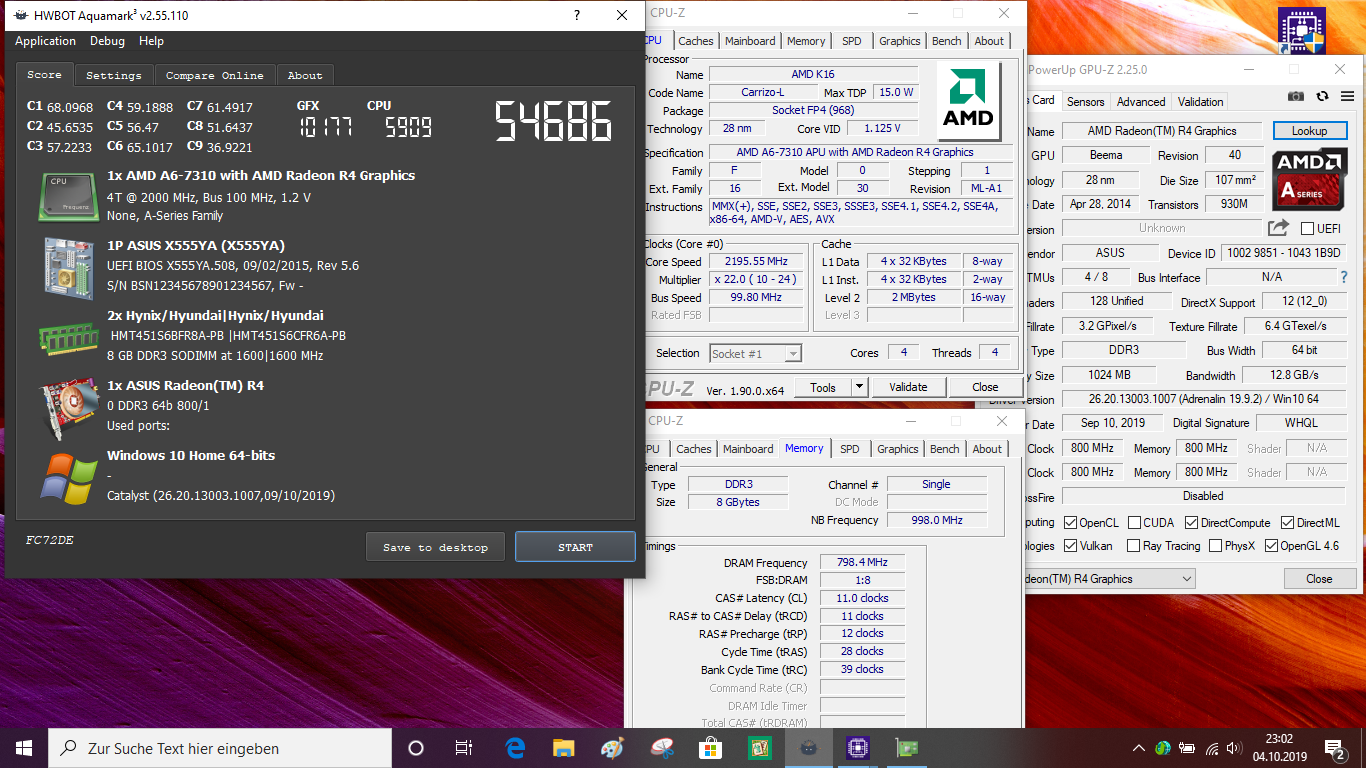
Task: Click the Validate button in CPU-Z
Action: (x=908, y=387)
